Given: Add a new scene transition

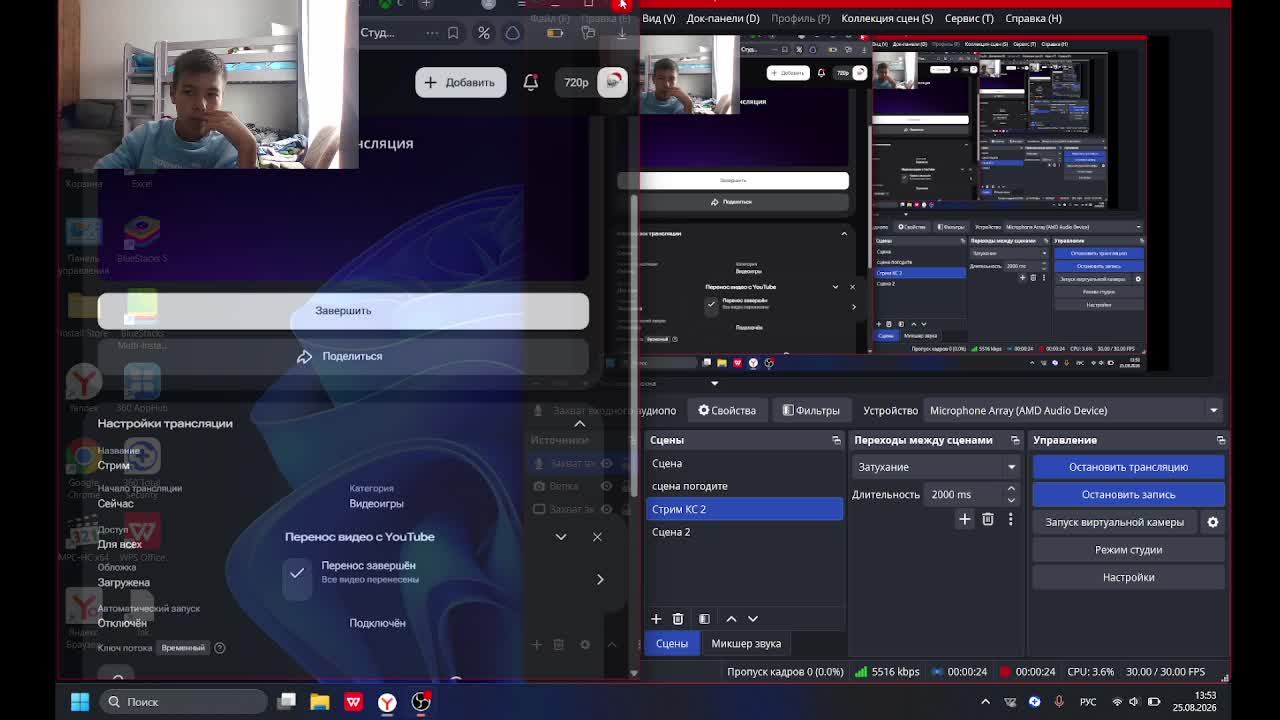Looking at the screenshot, I should pyautogui.click(x=965, y=519).
